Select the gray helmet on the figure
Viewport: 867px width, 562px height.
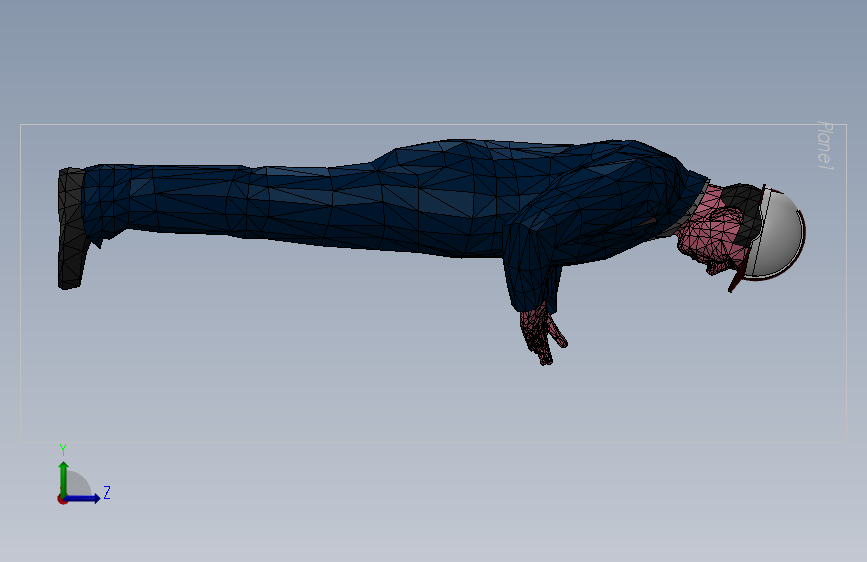[777, 233]
